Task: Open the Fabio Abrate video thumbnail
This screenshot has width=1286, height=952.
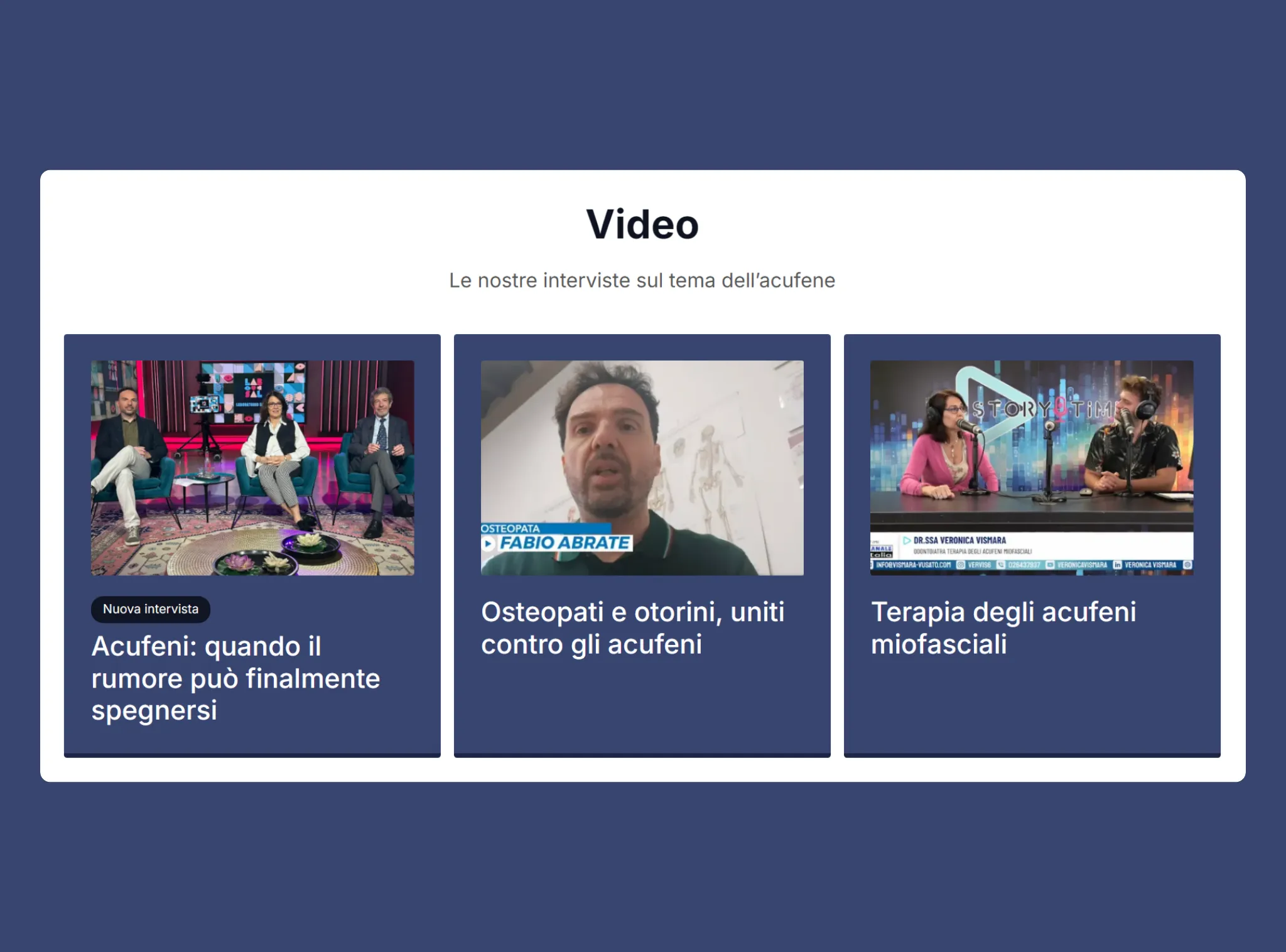Action: [x=642, y=468]
